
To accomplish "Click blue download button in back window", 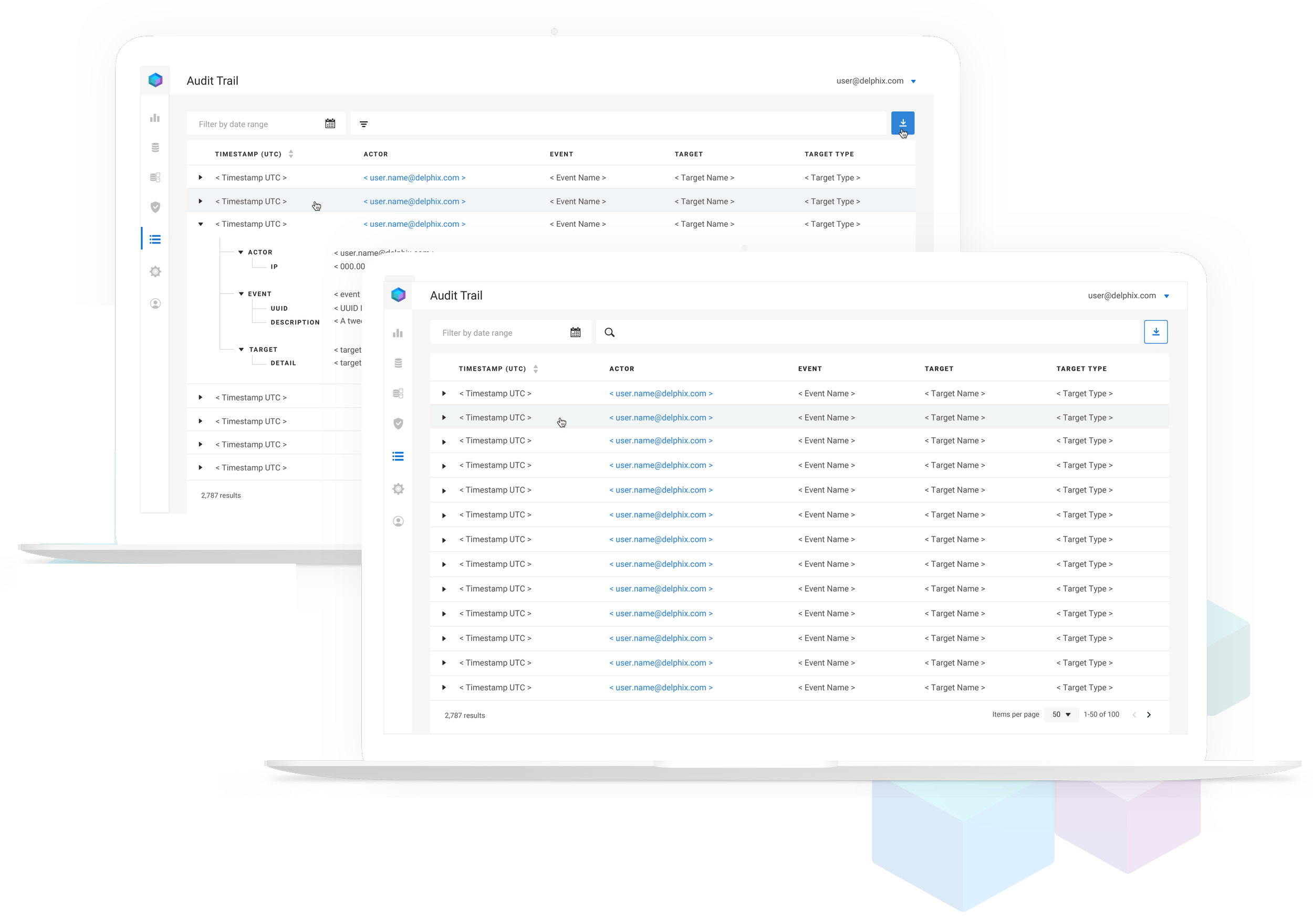I will click(902, 123).
